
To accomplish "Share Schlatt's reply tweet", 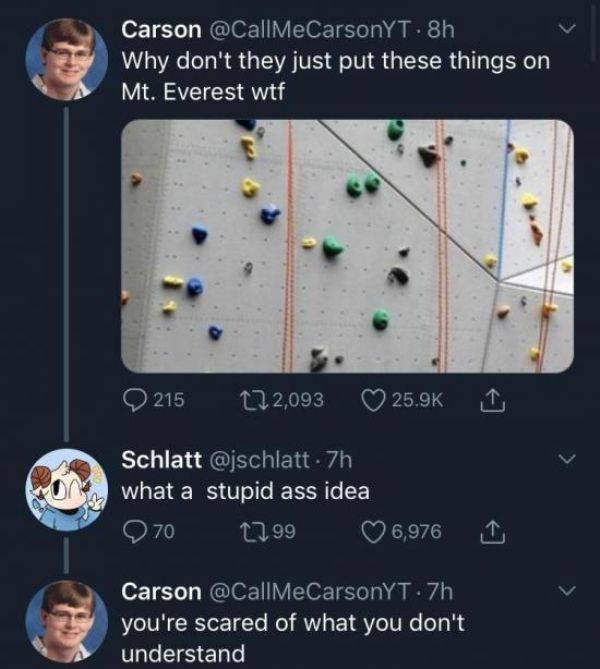I will [x=495, y=529].
